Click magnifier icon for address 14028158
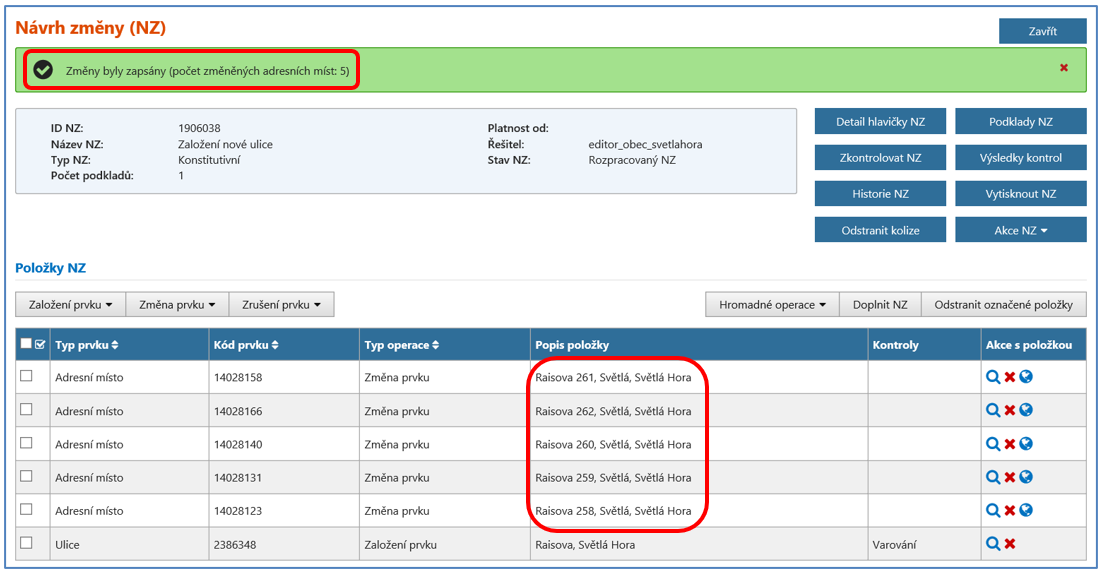The image size is (1100, 572). [x=992, y=378]
